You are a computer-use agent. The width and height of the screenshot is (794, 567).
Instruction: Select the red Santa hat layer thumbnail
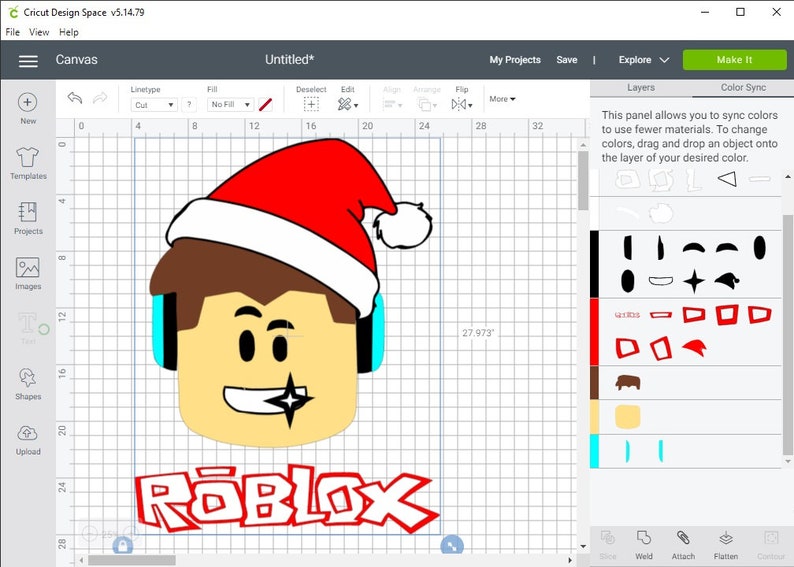point(694,348)
